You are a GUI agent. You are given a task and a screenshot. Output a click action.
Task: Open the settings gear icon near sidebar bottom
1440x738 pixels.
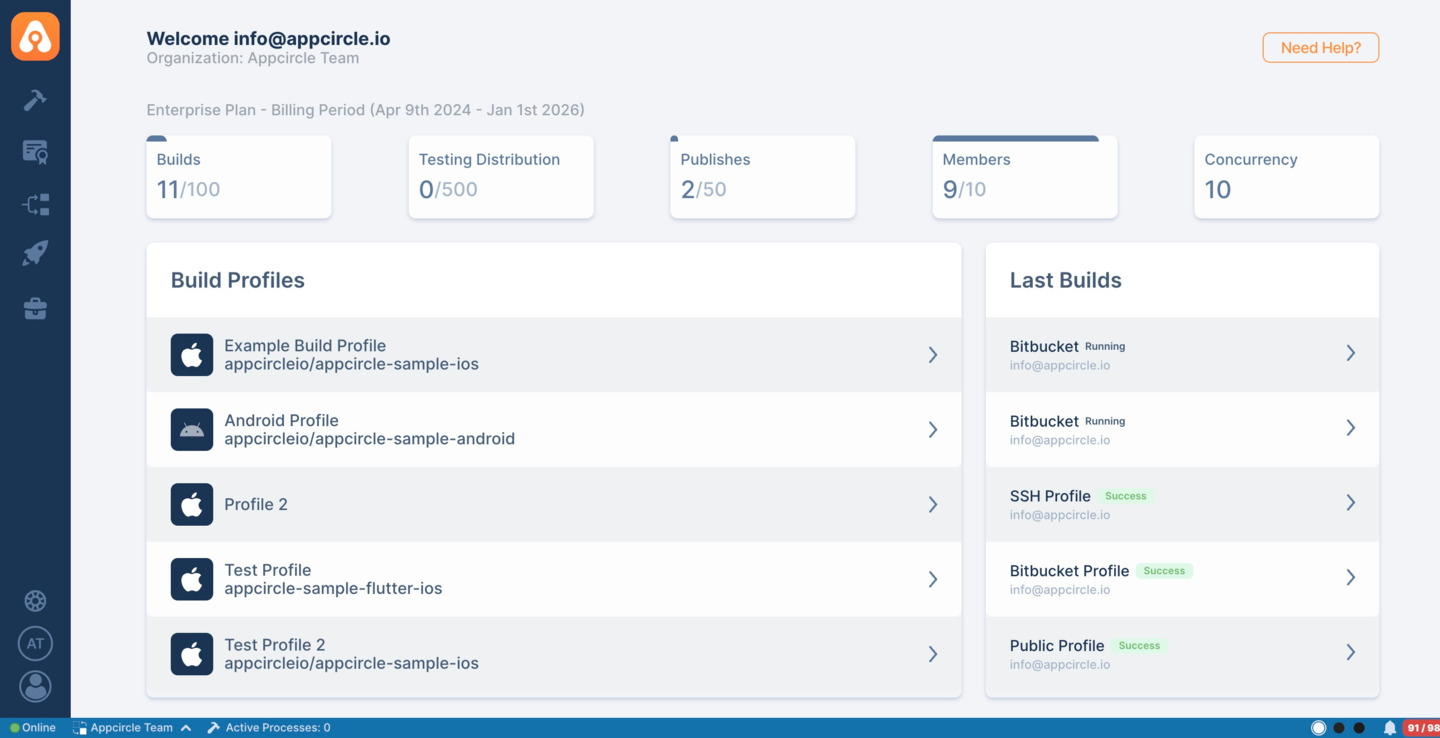click(35, 600)
